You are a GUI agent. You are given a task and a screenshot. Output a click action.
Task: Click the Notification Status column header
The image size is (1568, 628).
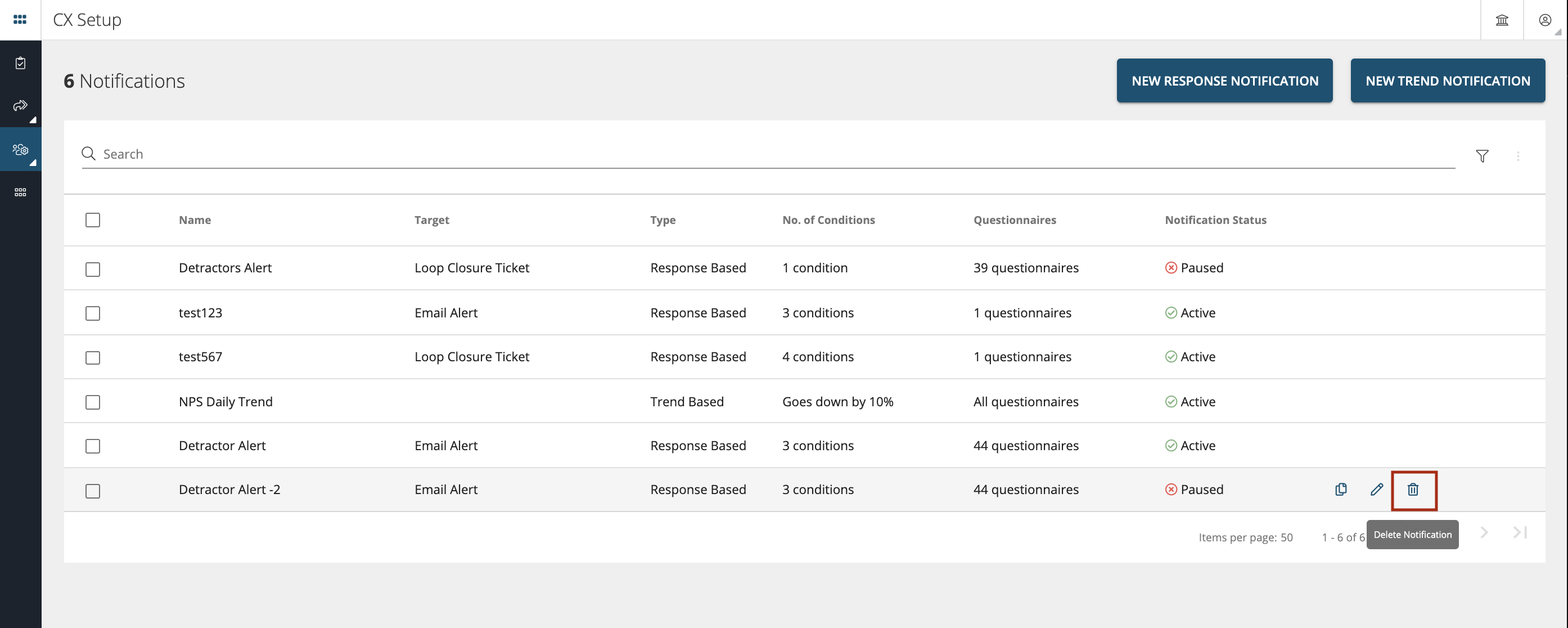pos(1215,220)
